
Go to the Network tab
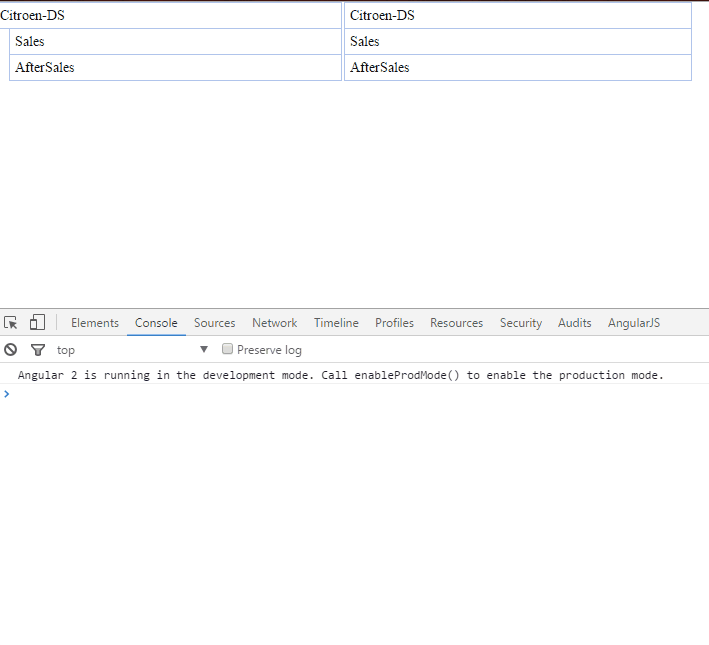coord(275,323)
